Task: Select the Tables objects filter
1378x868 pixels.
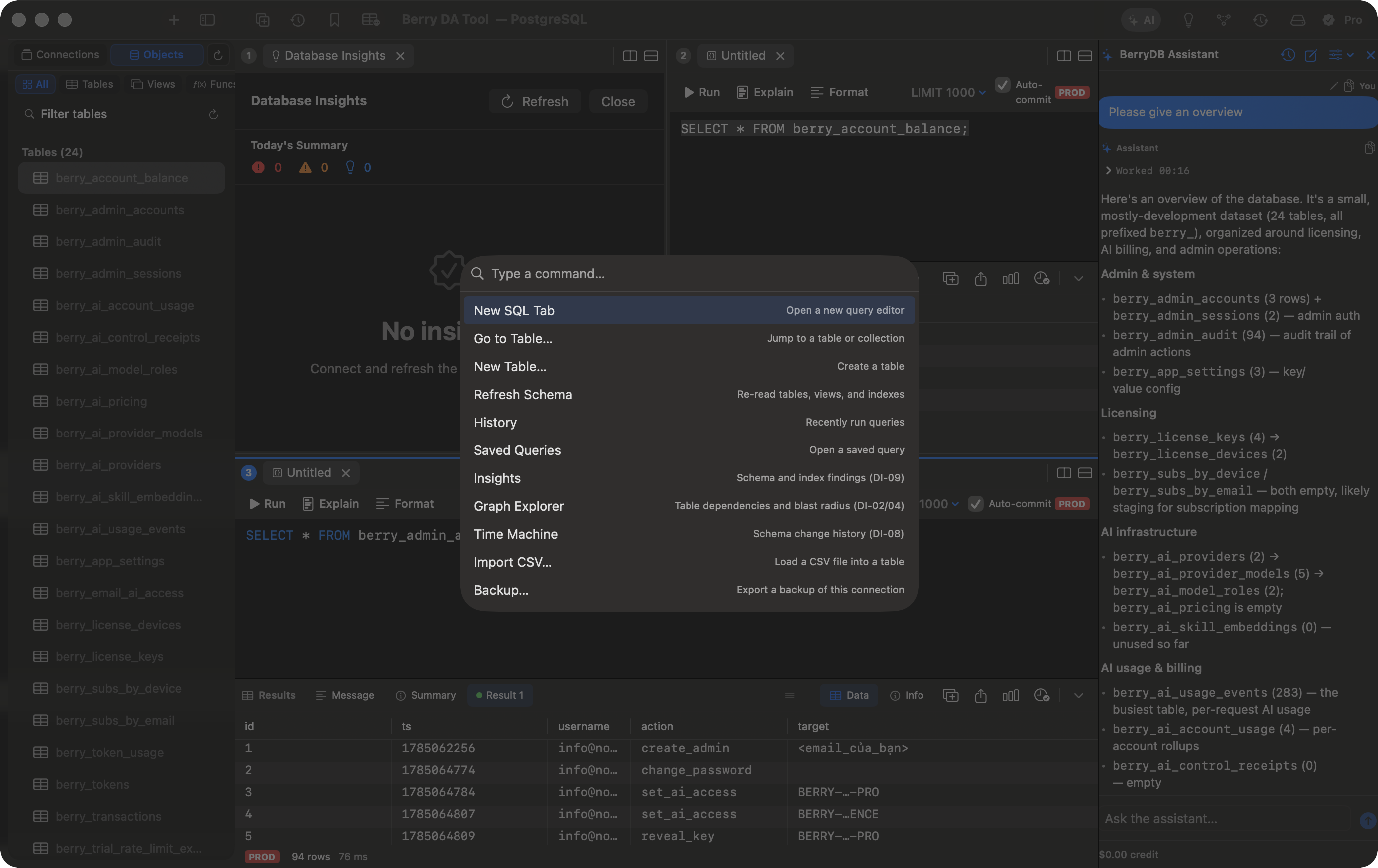Action: pyautogui.click(x=90, y=85)
